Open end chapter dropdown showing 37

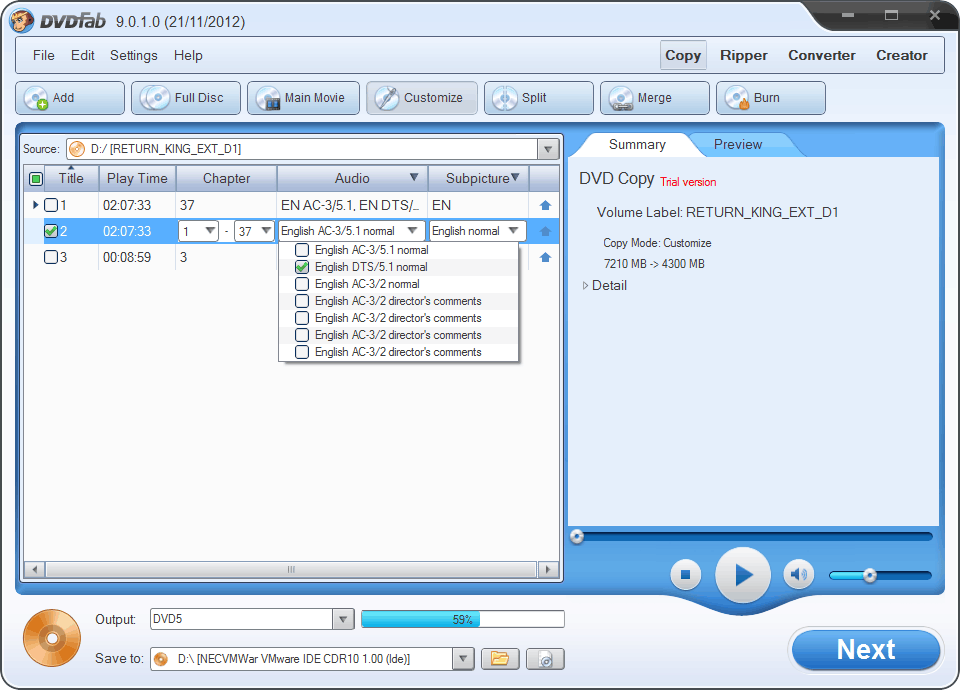[x=266, y=231]
